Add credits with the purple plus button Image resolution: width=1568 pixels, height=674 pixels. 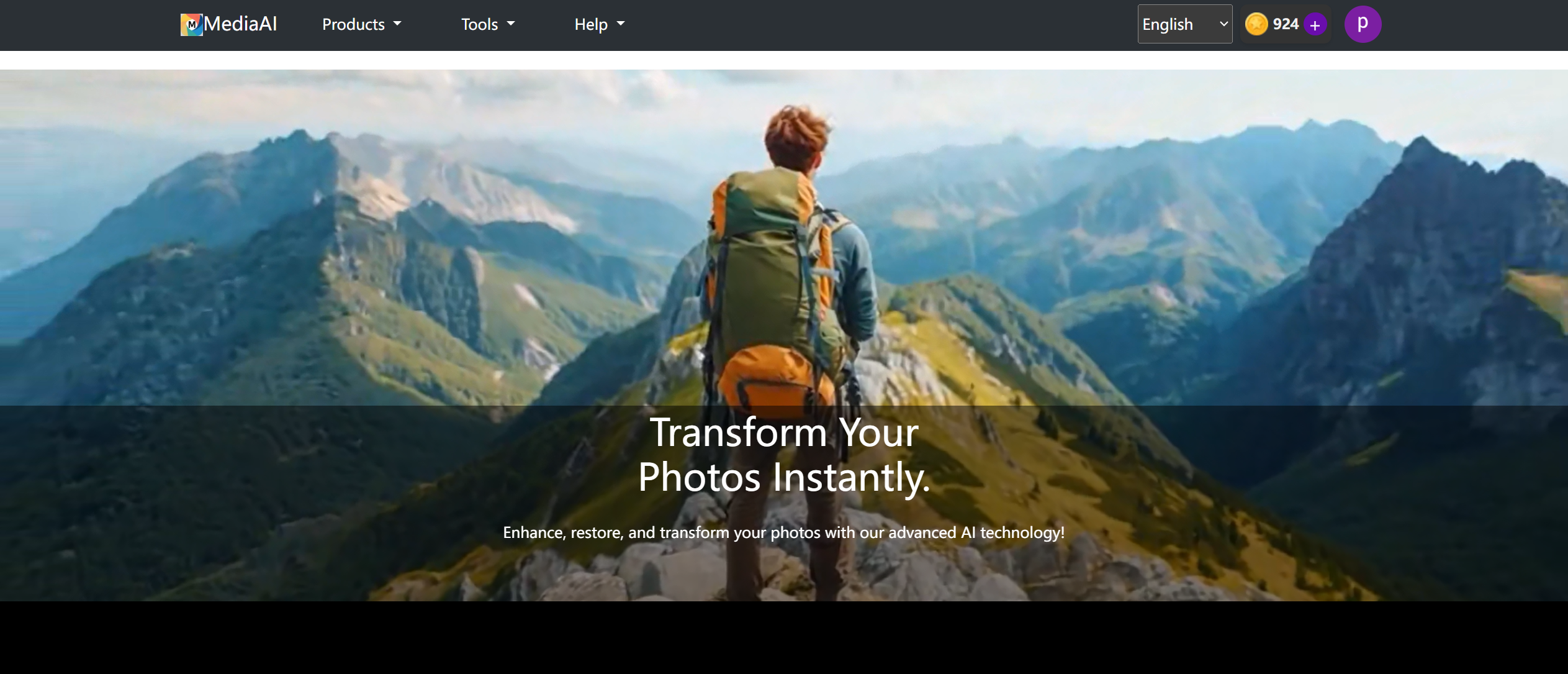tap(1315, 25)
